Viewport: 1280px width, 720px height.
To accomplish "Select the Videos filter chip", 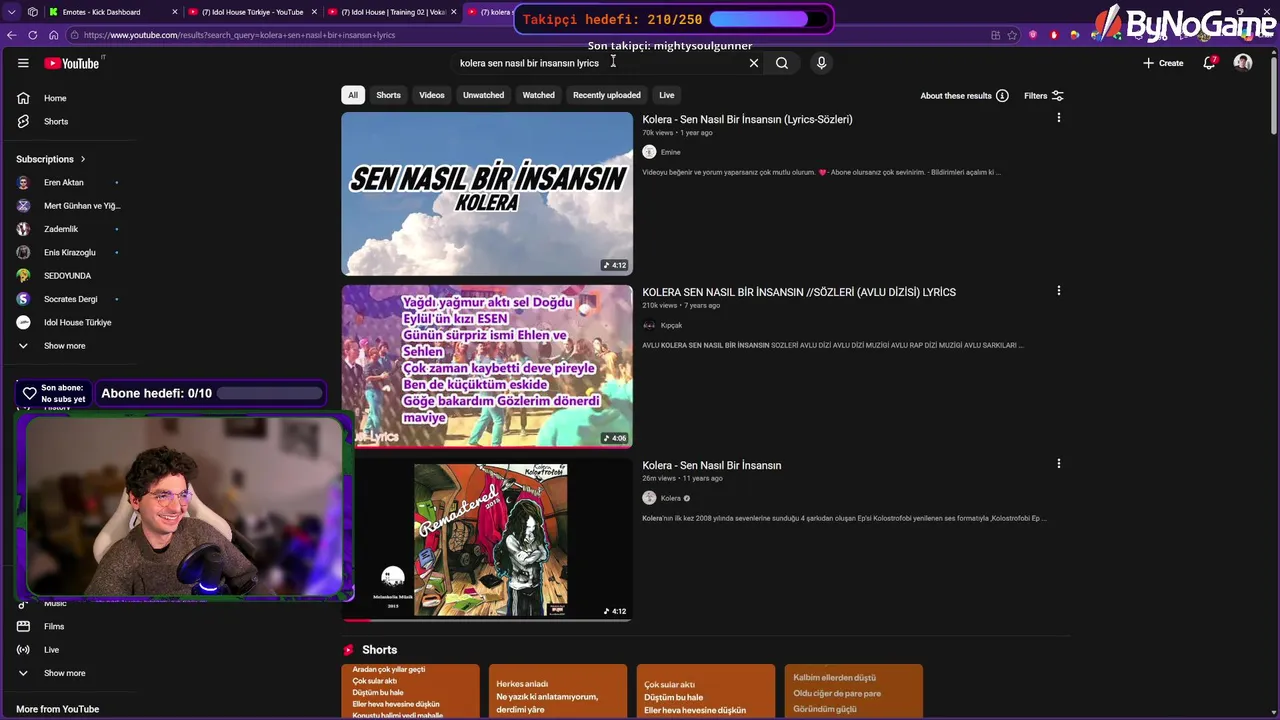I will tap(431, 95).
